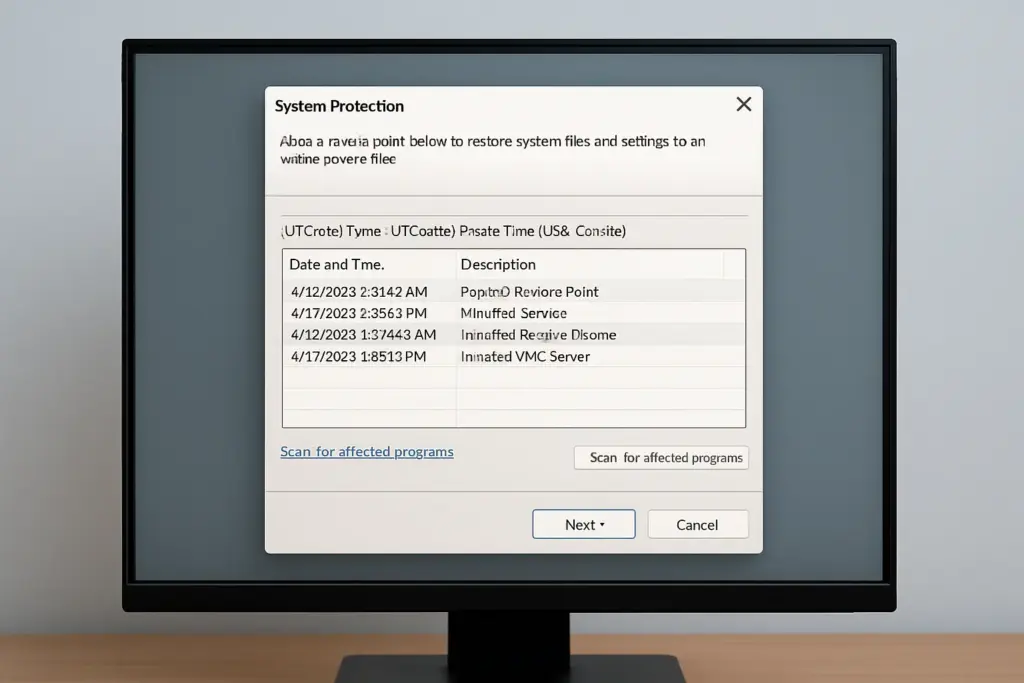Image resolution: width=1024 pixels, height=683 pixels.
Task: Cancel the system restore dialog
Action: coord(697,524)
